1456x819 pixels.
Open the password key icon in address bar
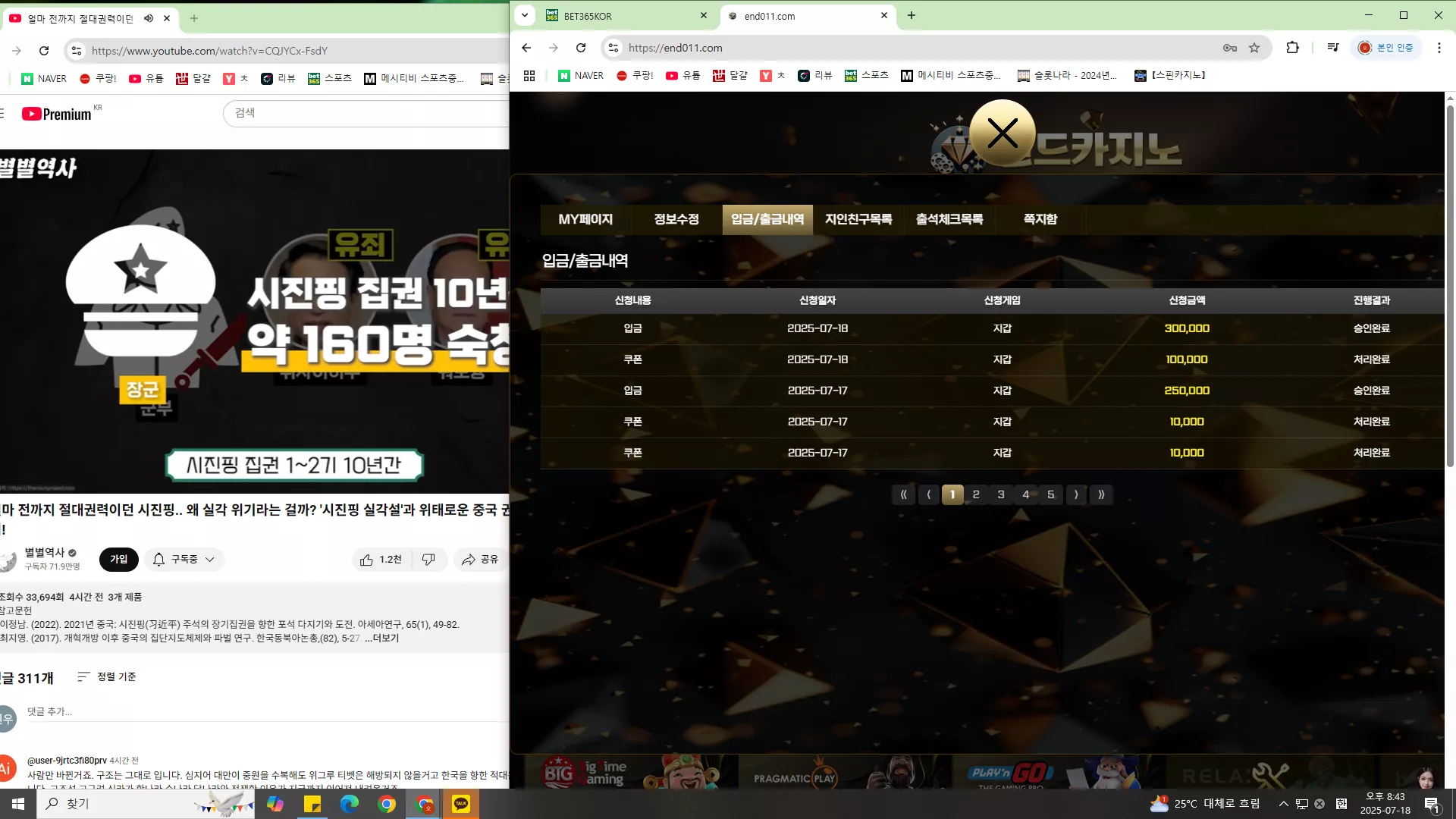coord(1230,48)
